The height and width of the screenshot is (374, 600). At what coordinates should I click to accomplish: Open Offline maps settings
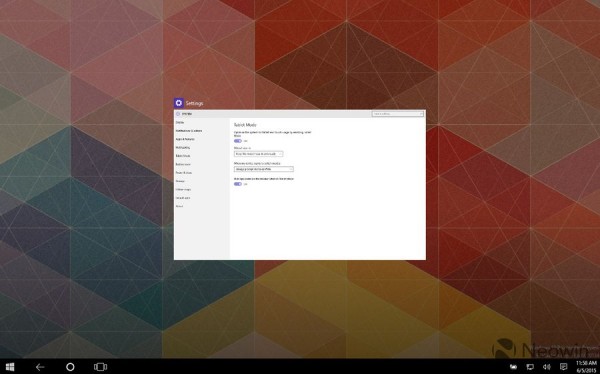click(183, 190)
